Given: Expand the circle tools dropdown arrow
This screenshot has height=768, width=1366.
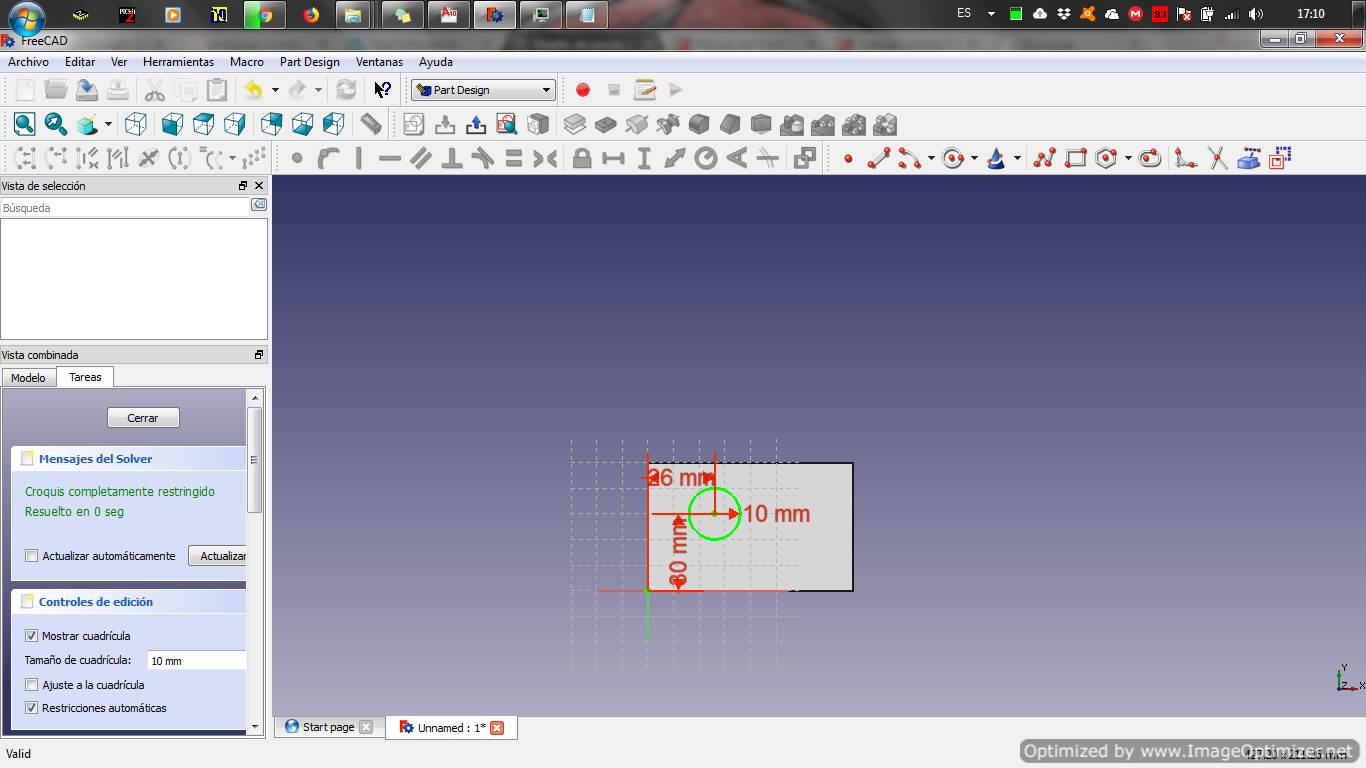Looking at the screenshot, I should [974, 158].
